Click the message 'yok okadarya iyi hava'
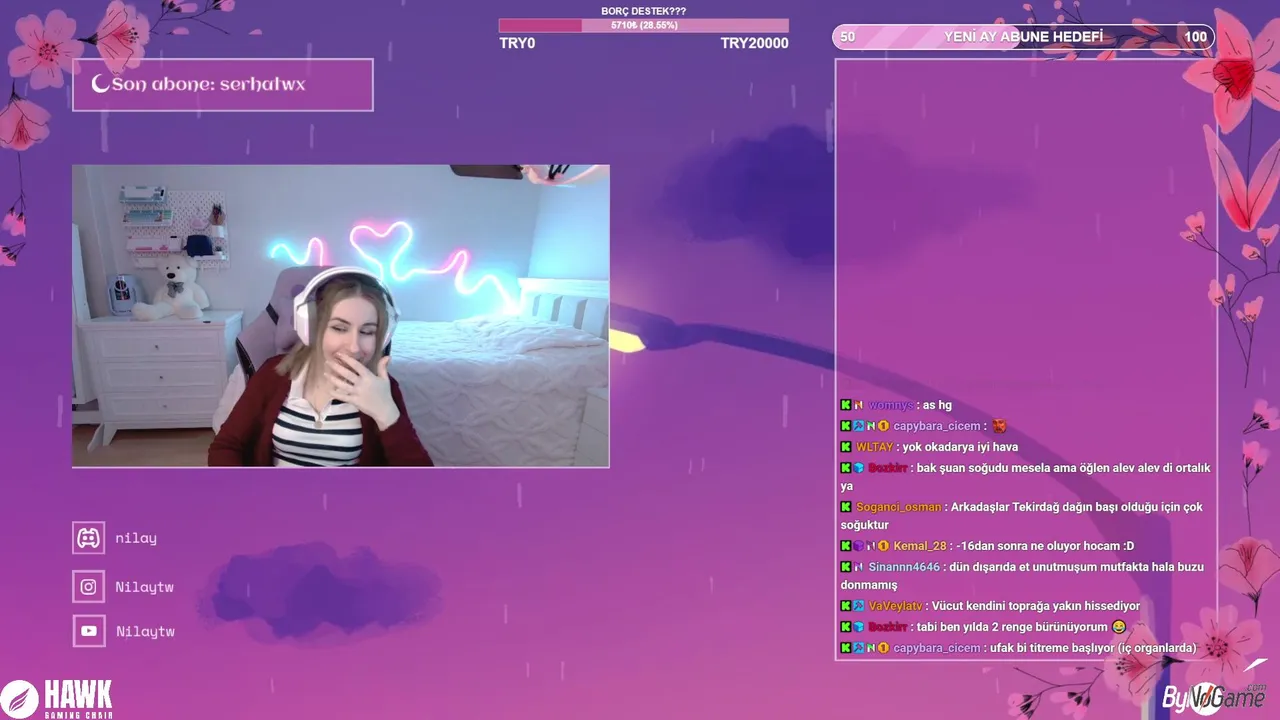 (960, 447)
